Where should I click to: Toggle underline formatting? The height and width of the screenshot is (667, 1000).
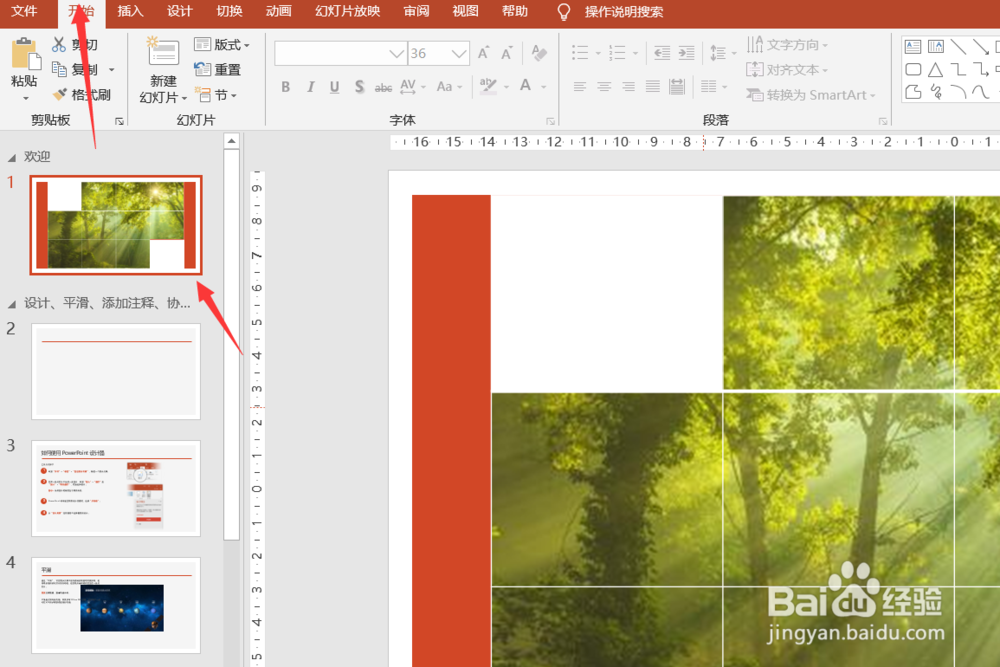pyautogui.click(x=334, y=87)
